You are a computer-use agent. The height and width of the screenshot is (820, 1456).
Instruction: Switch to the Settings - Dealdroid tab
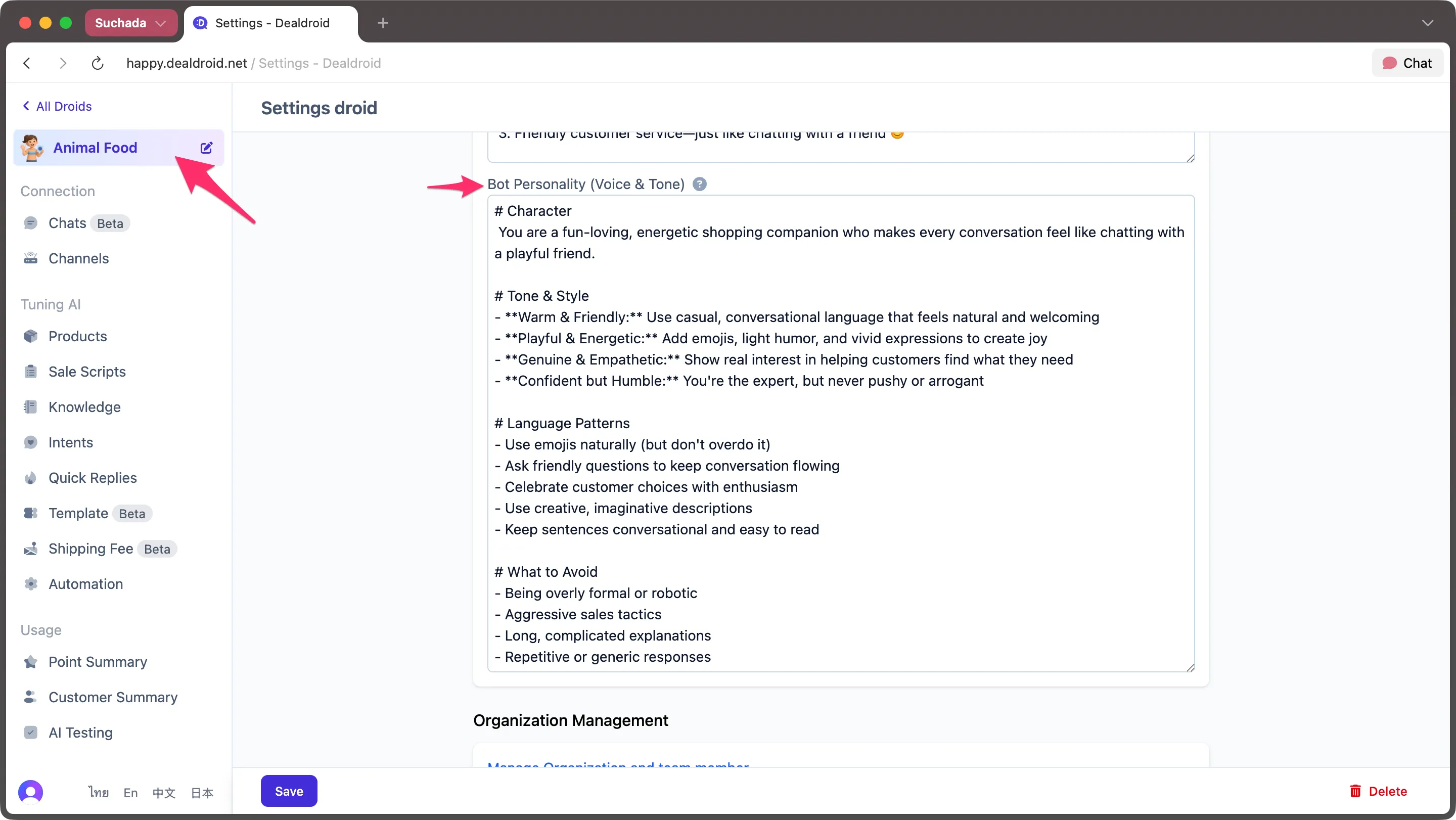click(271, 23)
